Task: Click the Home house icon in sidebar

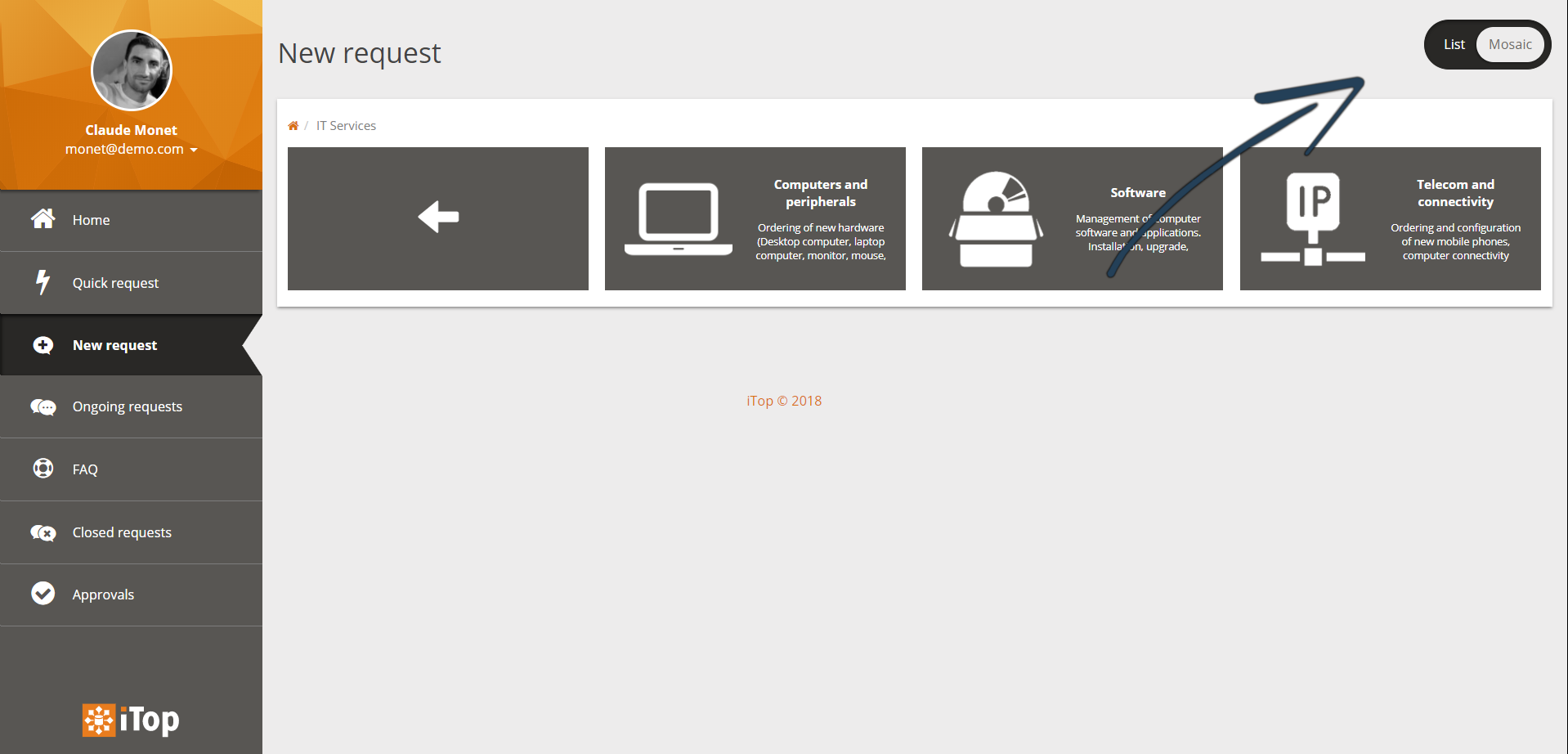Action: click(x=43, y=218)
